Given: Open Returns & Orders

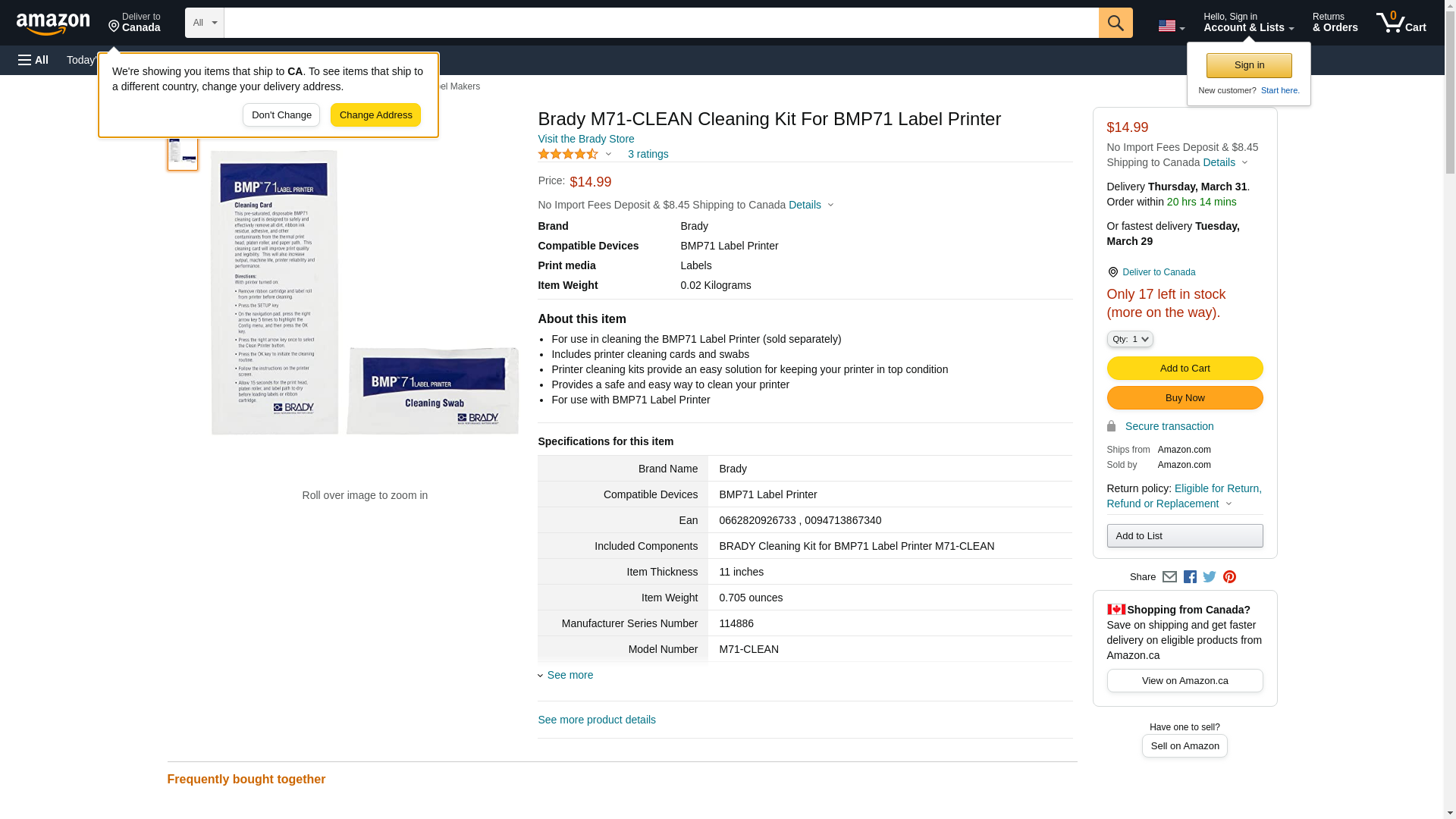Looking at the screenshot, I should 1335,23.
